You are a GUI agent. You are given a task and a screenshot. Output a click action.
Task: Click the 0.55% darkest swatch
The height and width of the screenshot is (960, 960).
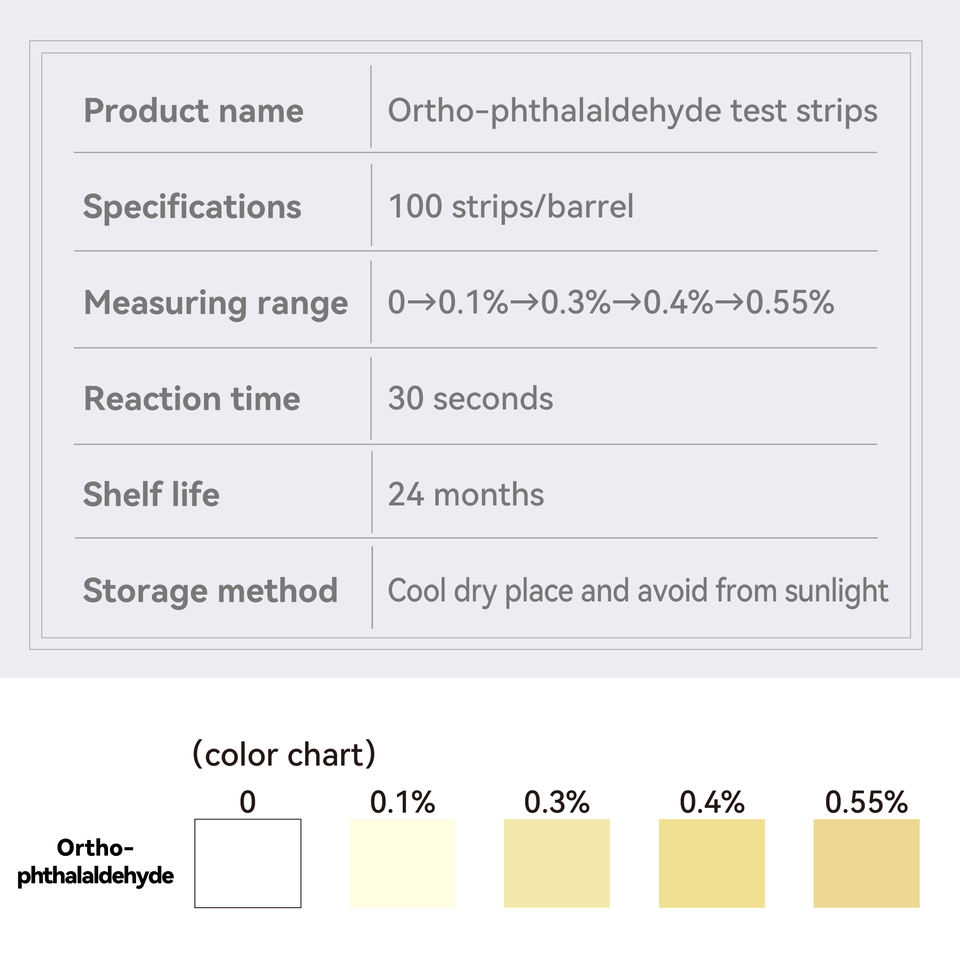point(866,863)
